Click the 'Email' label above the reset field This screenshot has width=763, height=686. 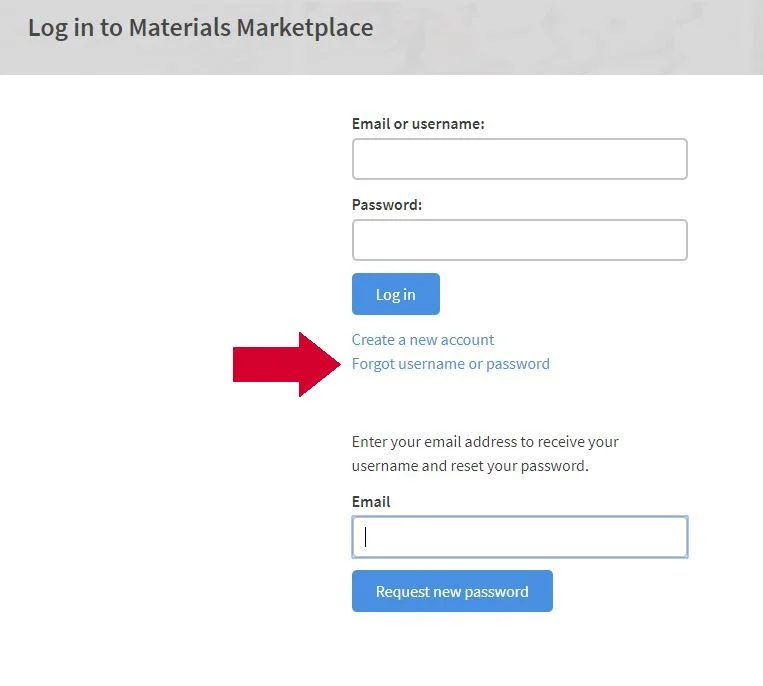click(x=371, y=502)
